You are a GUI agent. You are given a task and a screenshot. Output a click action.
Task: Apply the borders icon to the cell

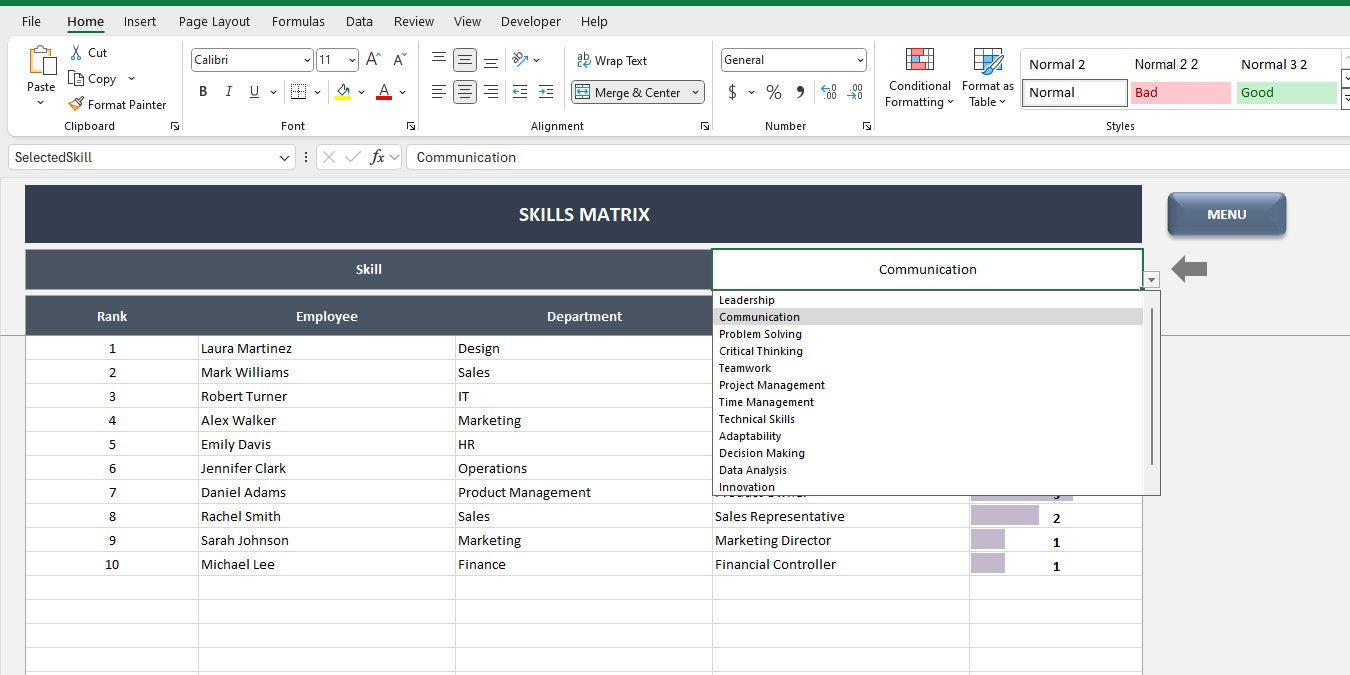coord(298,92)
